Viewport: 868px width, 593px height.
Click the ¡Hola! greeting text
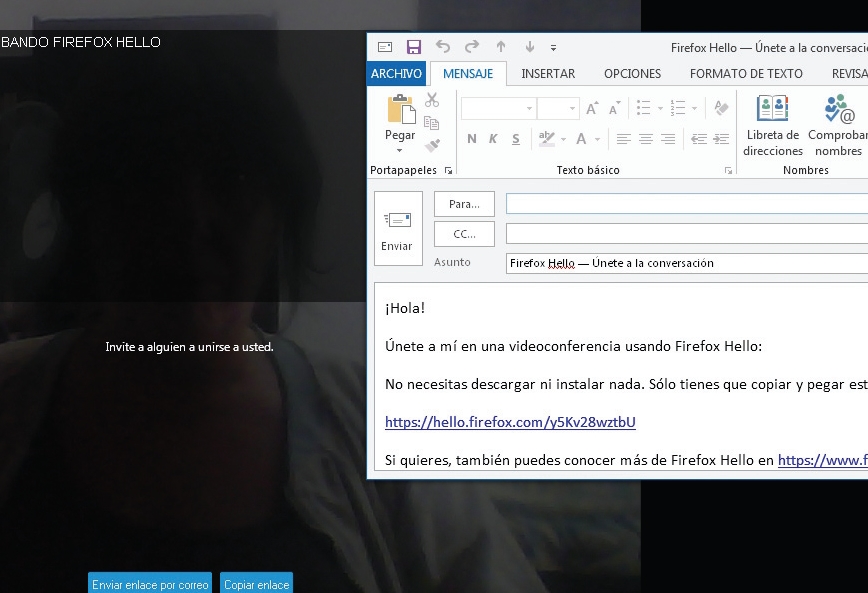click(x=405, y=308)
